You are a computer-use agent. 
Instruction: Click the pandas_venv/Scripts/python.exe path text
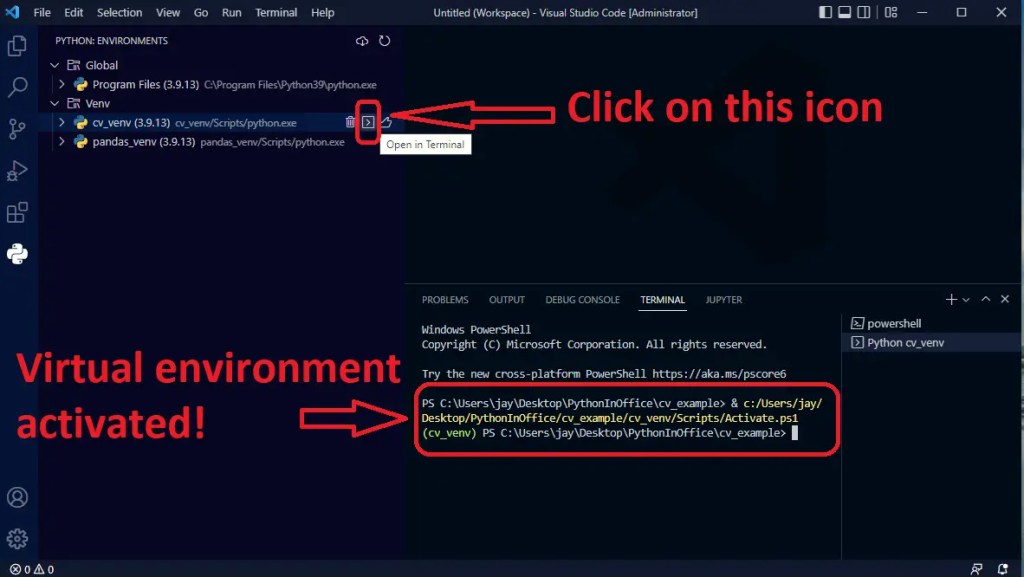272,142
